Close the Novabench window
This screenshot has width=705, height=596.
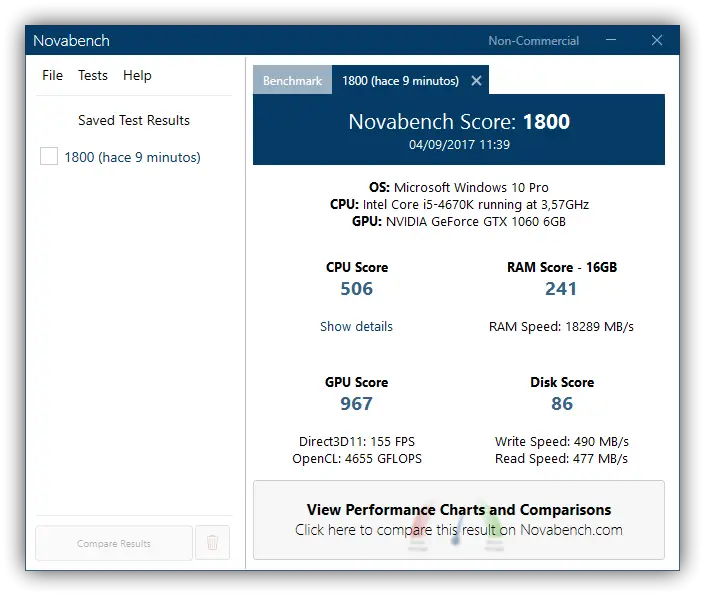[x=657, y=40]
